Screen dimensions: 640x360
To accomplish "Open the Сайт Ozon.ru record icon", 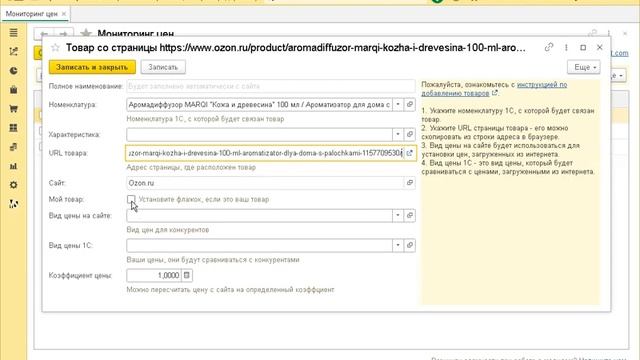I will (x=410, y=183).
